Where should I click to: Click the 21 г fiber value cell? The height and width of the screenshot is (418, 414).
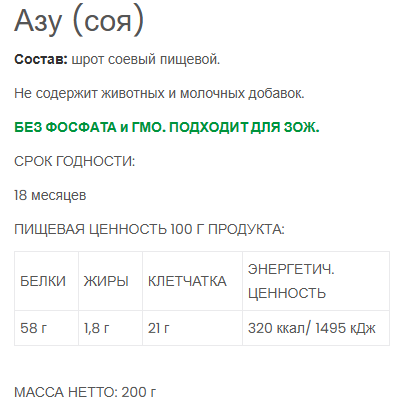tap(192, 328)
